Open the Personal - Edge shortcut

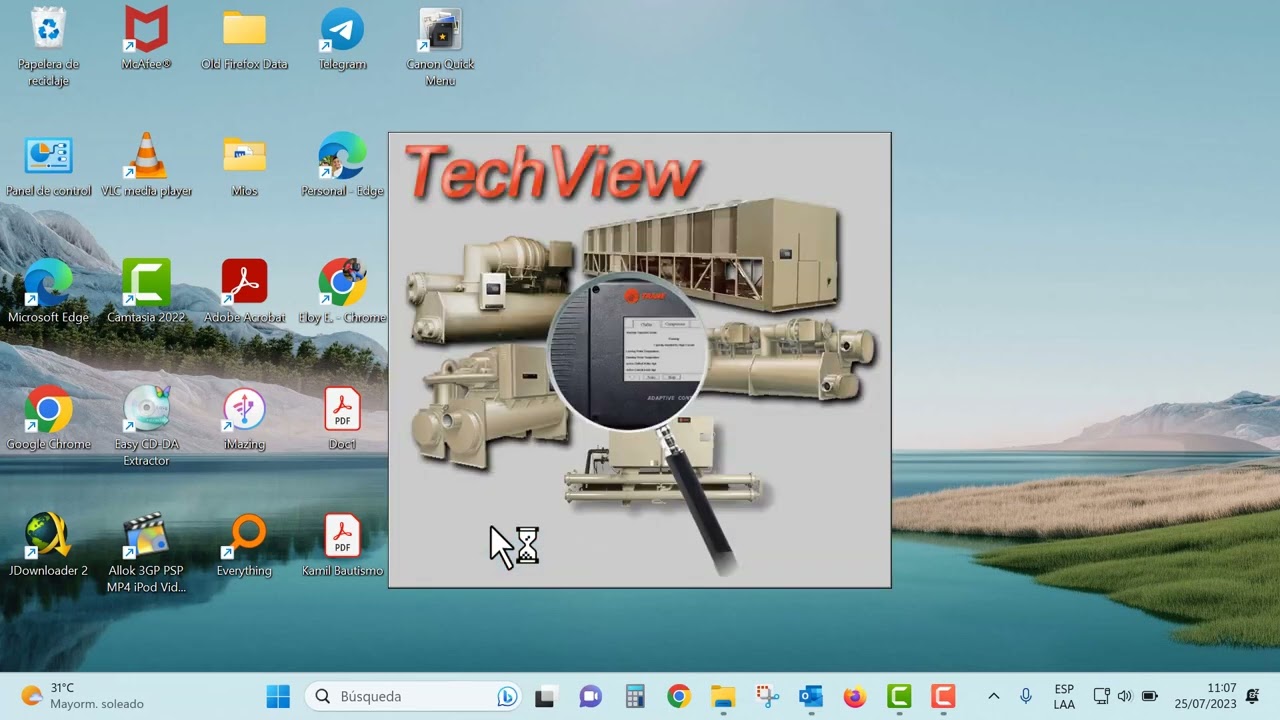coord(342,165)
